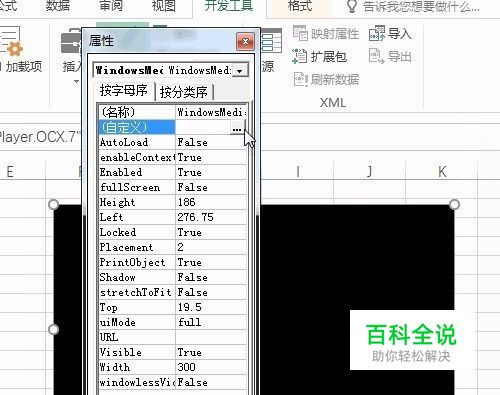Click the Enabled value True
Screen dimensions: 500x395
[211, 172]
